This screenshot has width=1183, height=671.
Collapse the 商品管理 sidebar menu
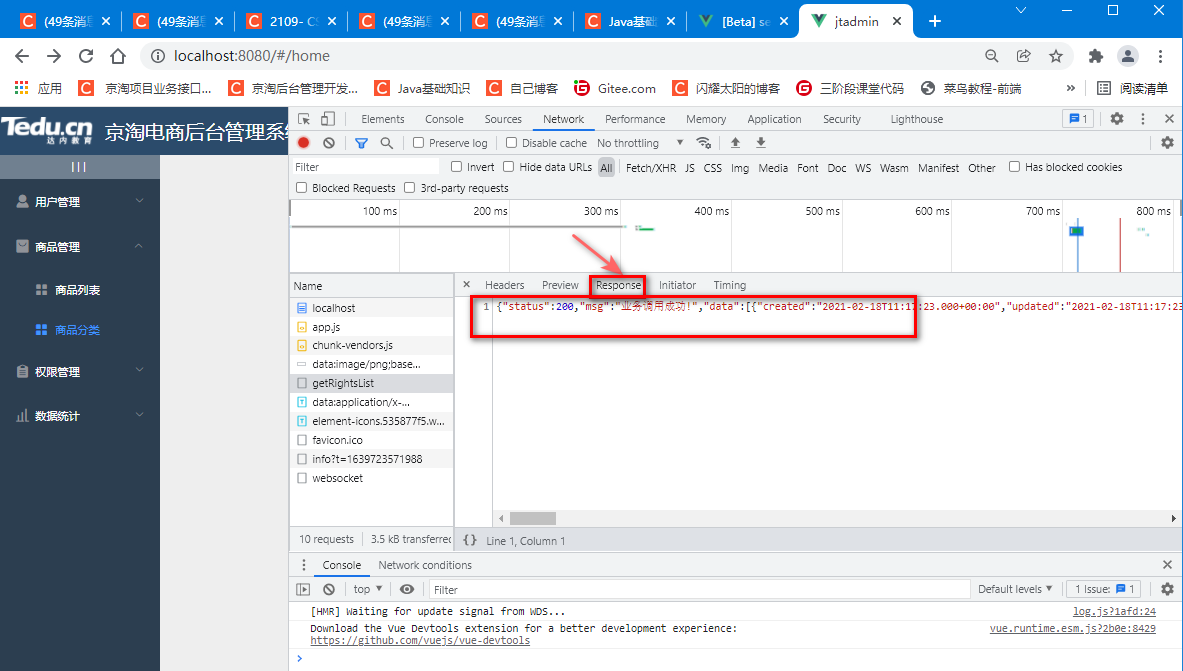tap(80, 247)
